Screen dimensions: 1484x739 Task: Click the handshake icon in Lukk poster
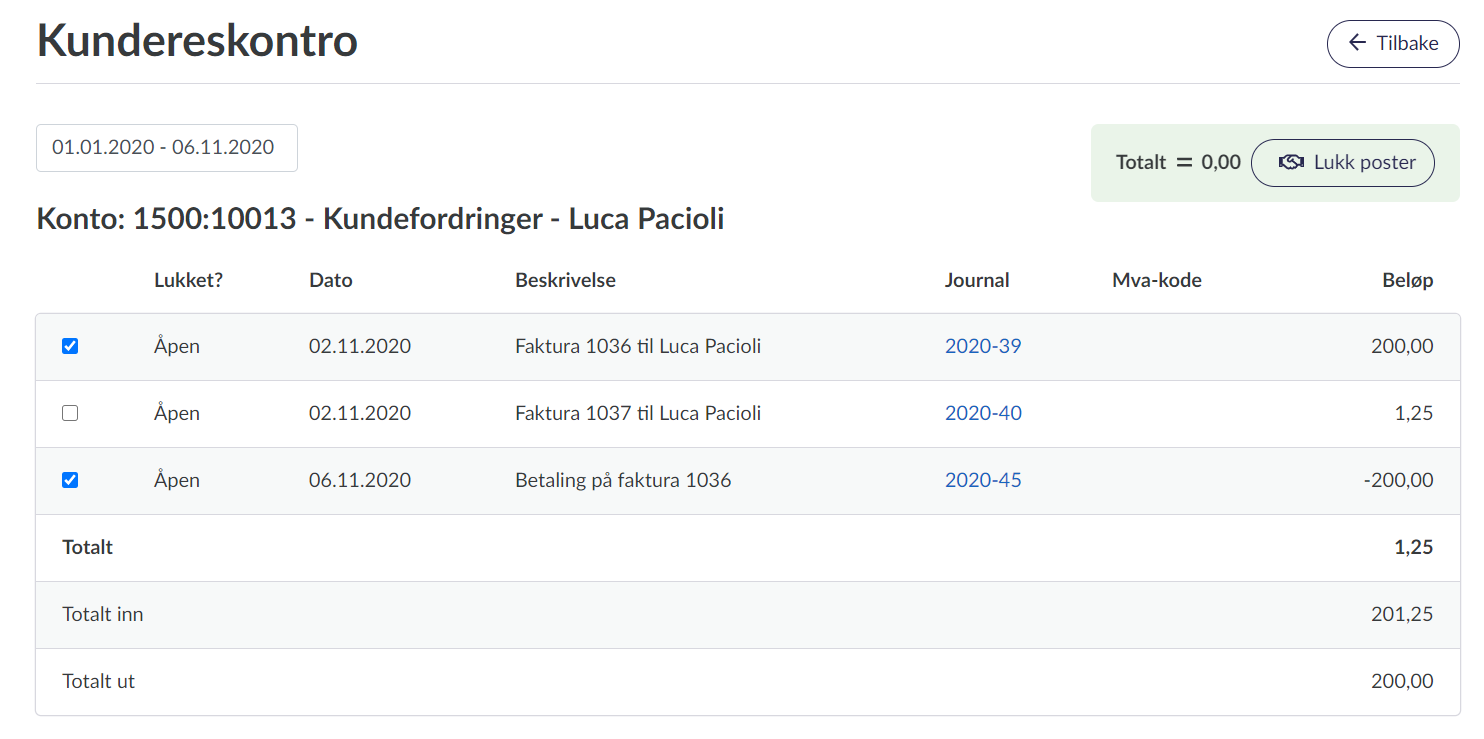pos(1291,163)
